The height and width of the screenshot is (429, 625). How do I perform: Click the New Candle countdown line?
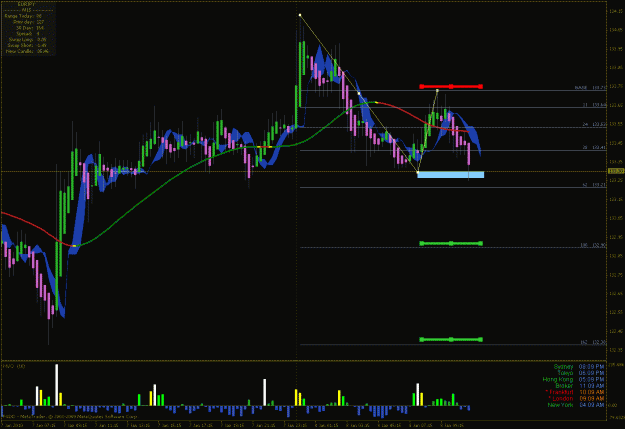pyautogui.click(x=27, y=51)
